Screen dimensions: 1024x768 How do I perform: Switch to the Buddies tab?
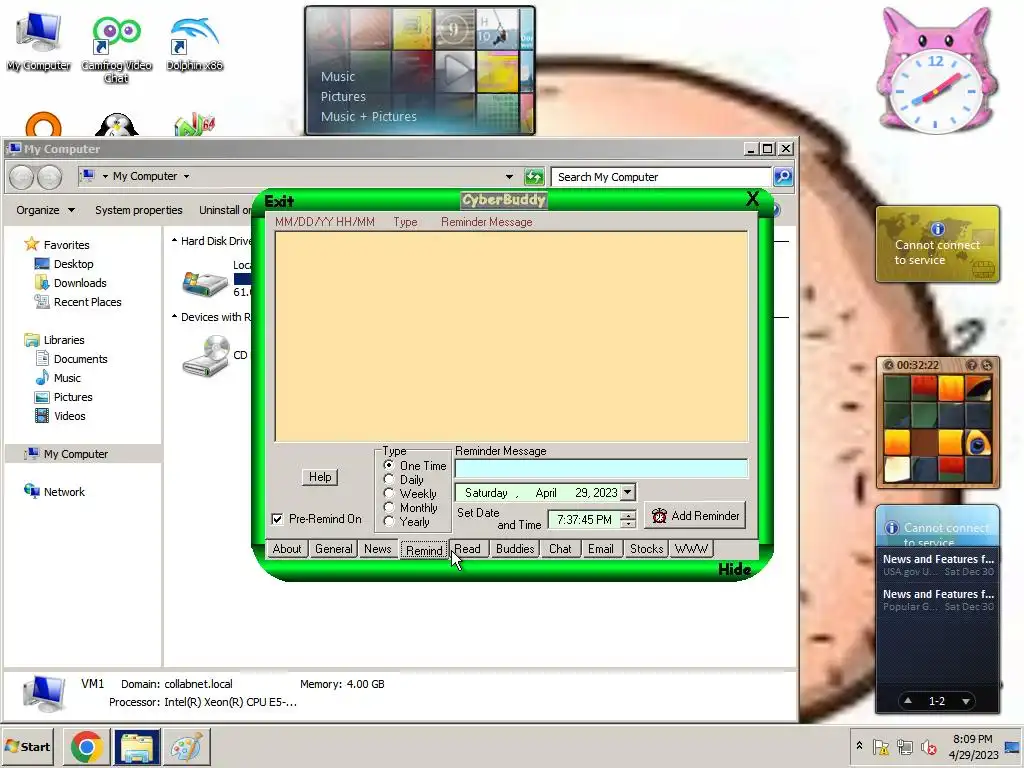click(515, 549)
